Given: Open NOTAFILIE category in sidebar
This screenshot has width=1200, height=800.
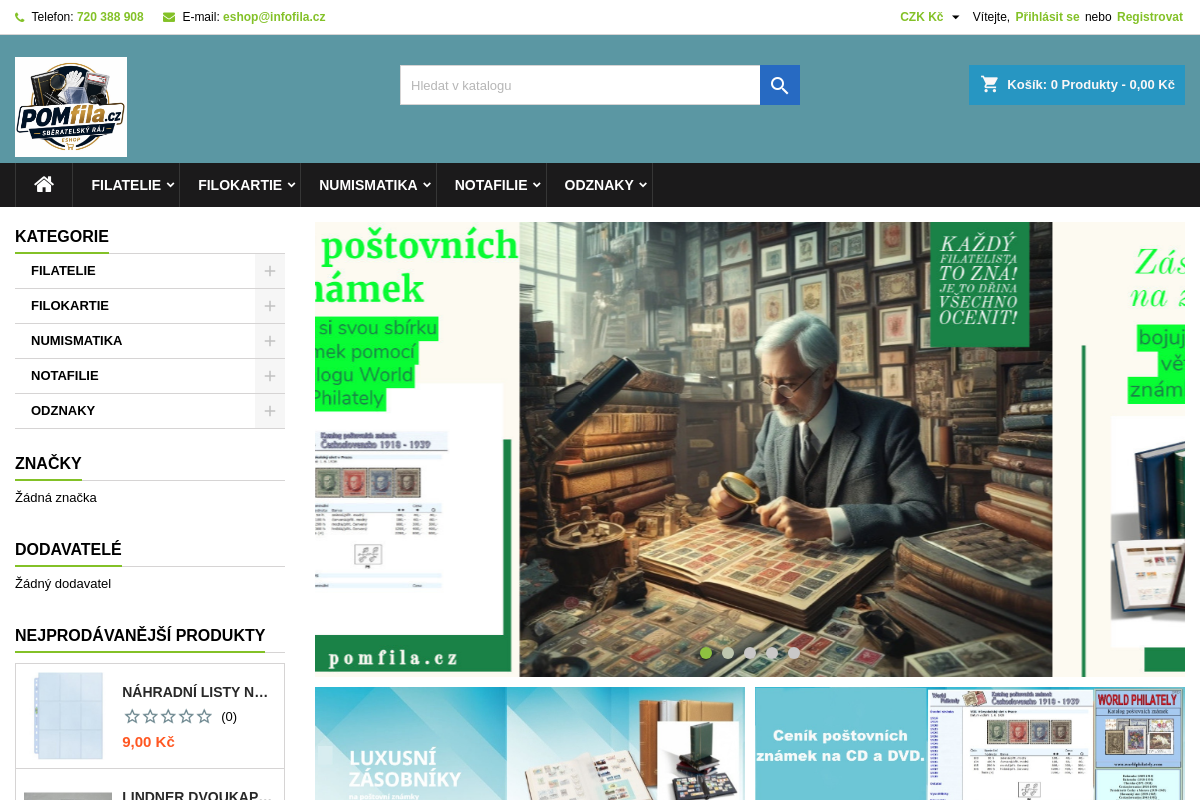Looking at the screenshot, I should tap(65, 376).
